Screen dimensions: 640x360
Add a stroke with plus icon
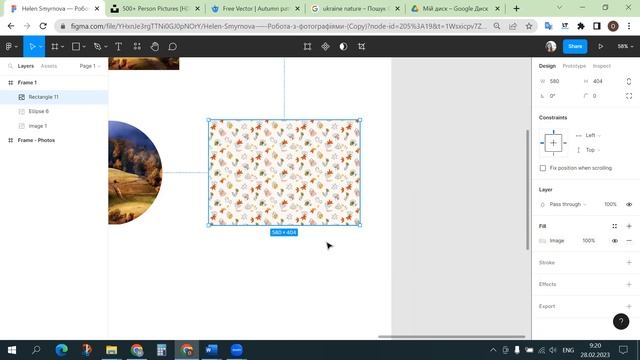pos(629,262)
